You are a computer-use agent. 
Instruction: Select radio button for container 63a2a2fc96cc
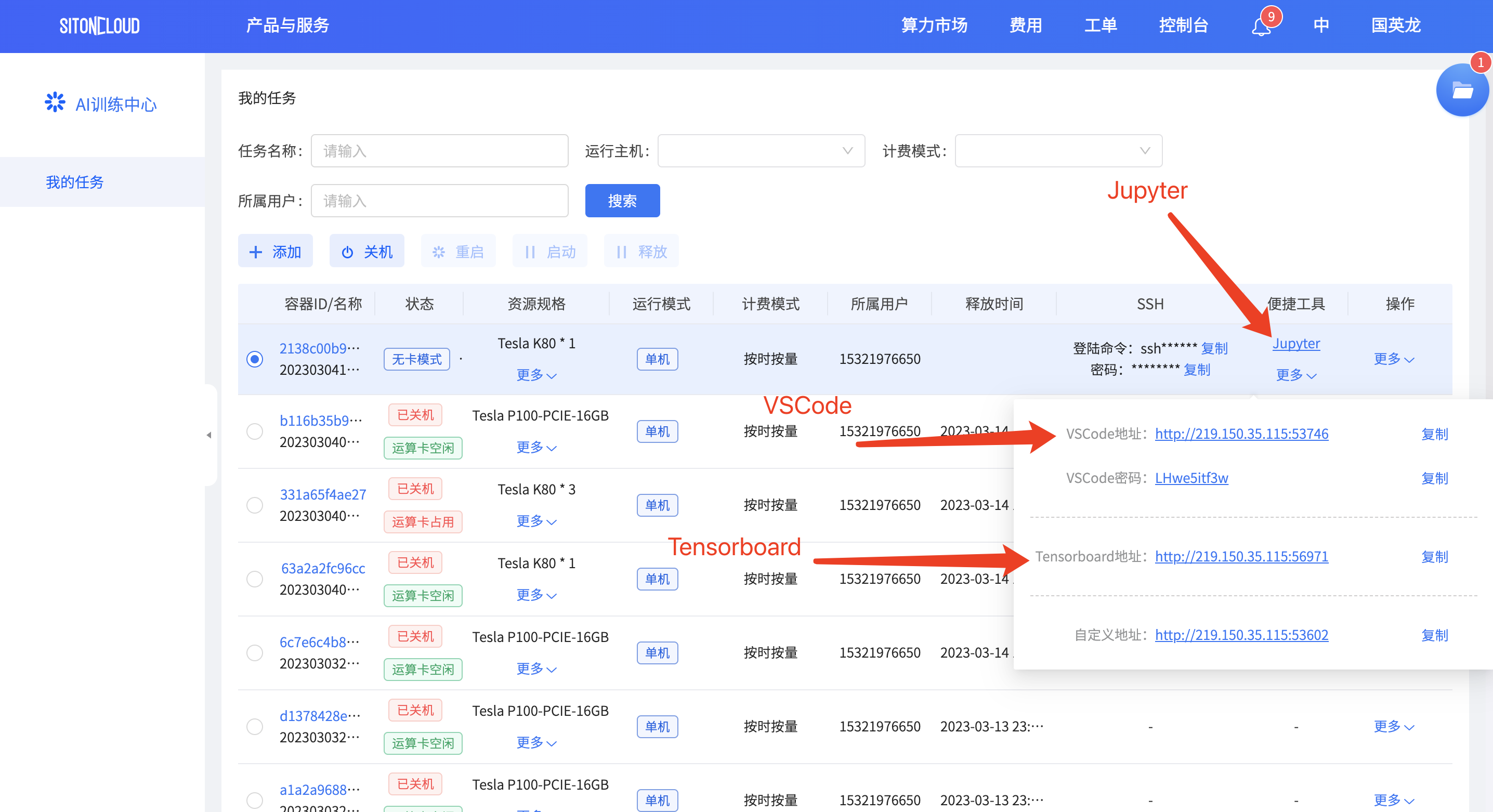(x=254, y=579)
